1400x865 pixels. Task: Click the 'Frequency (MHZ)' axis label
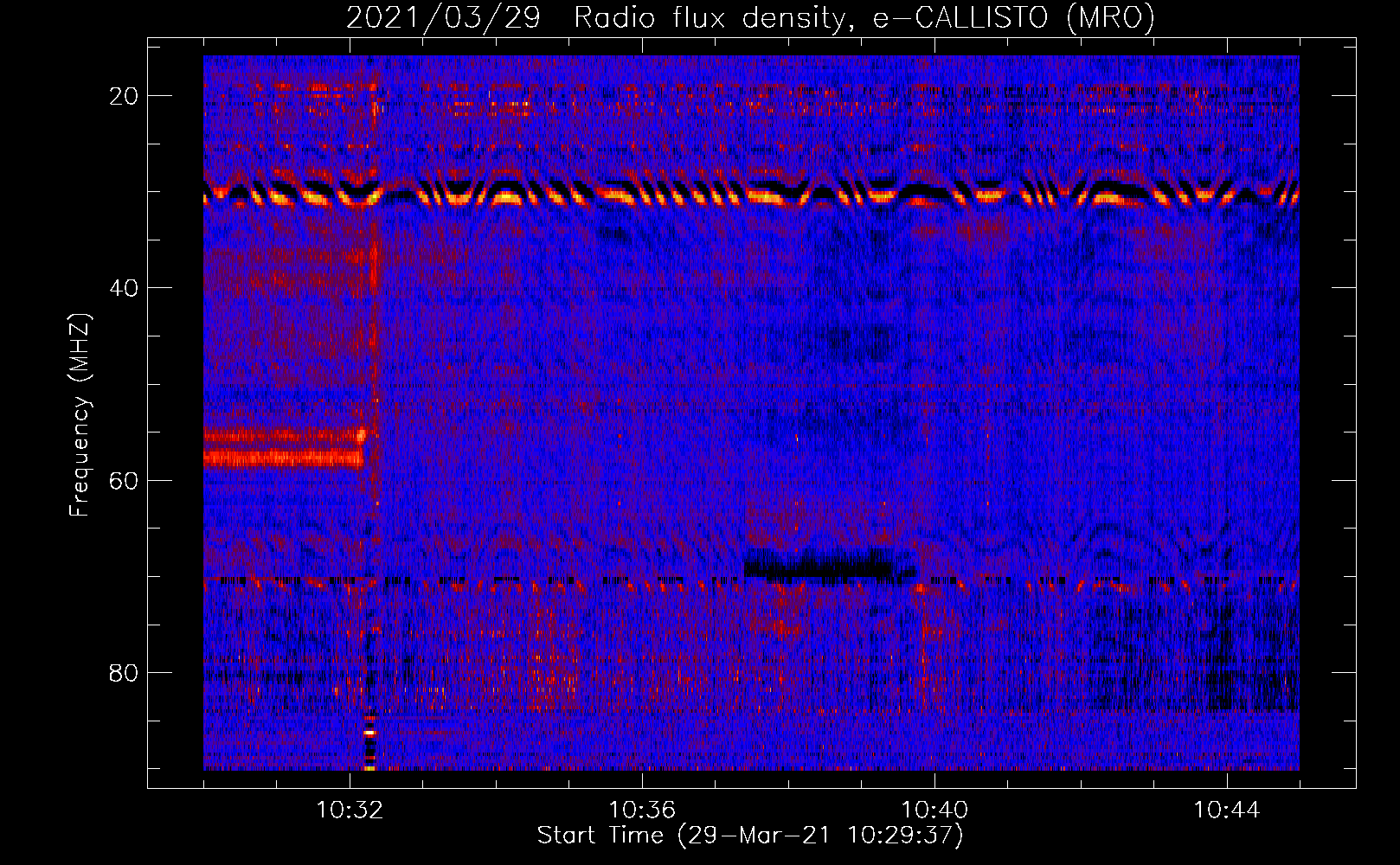[80, 415]
